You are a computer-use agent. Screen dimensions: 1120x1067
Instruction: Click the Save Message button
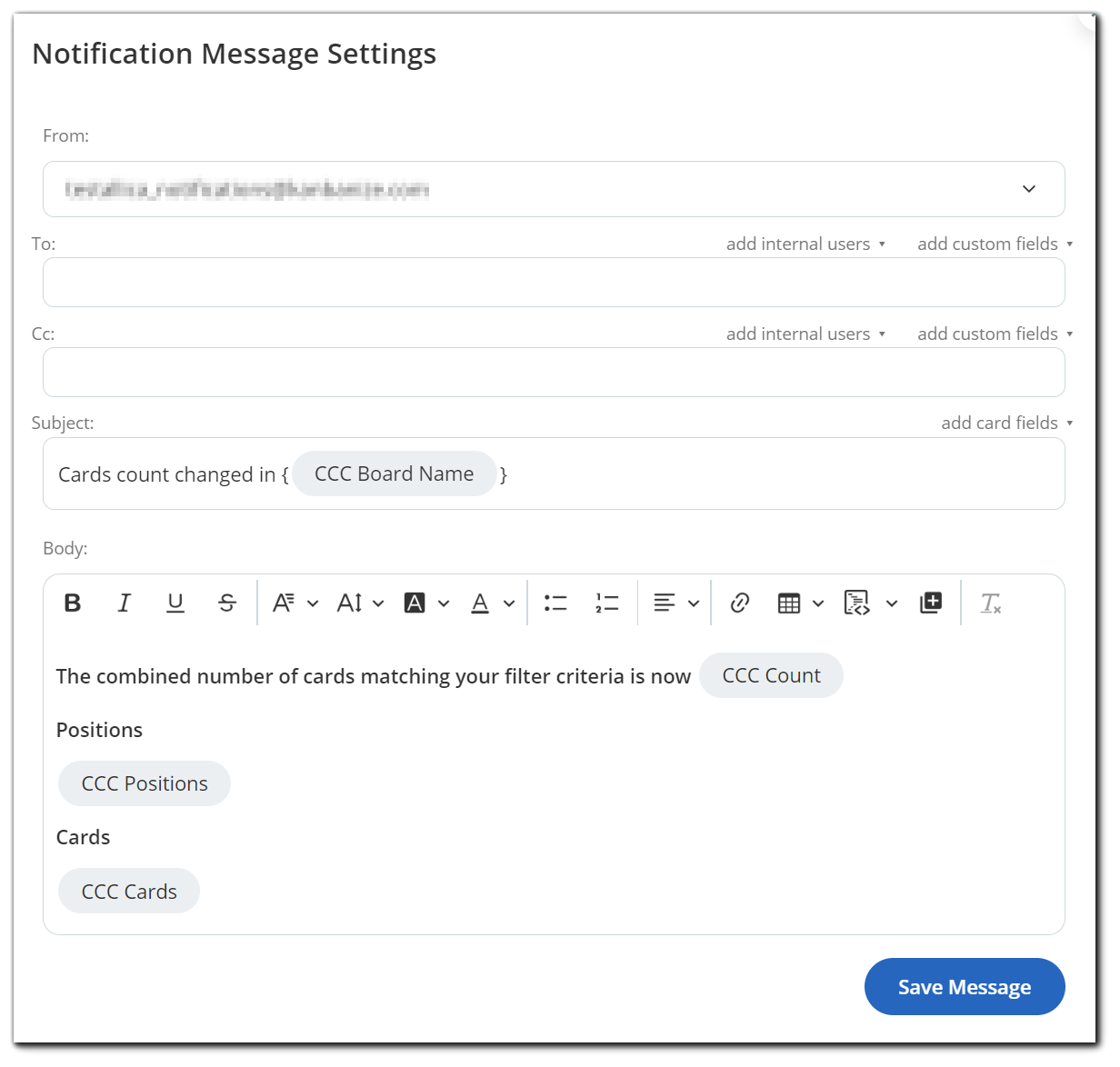point(965,986)
